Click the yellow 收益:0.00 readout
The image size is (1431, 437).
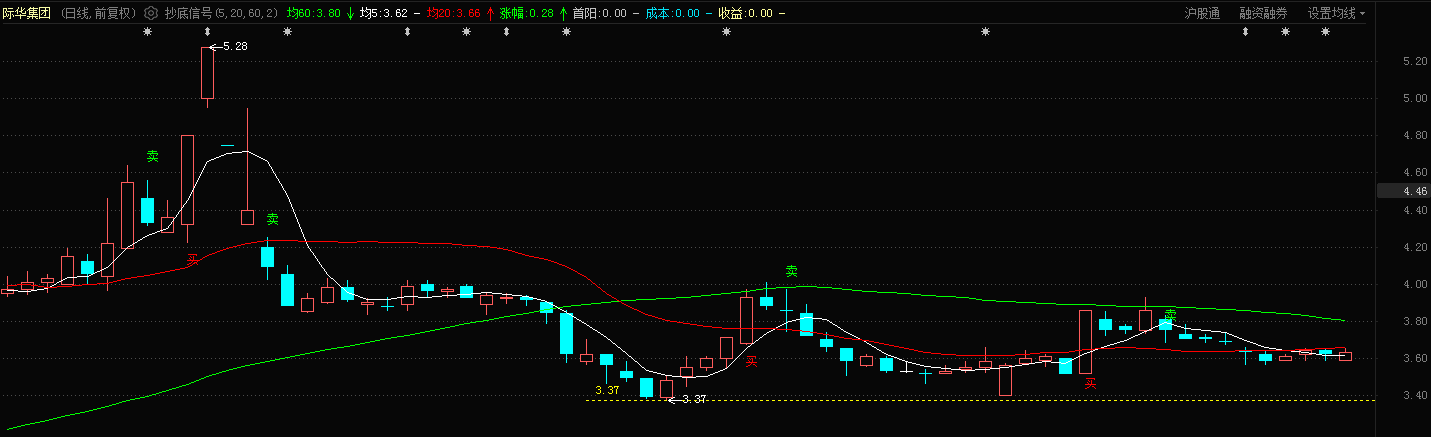tap(745, 13)
